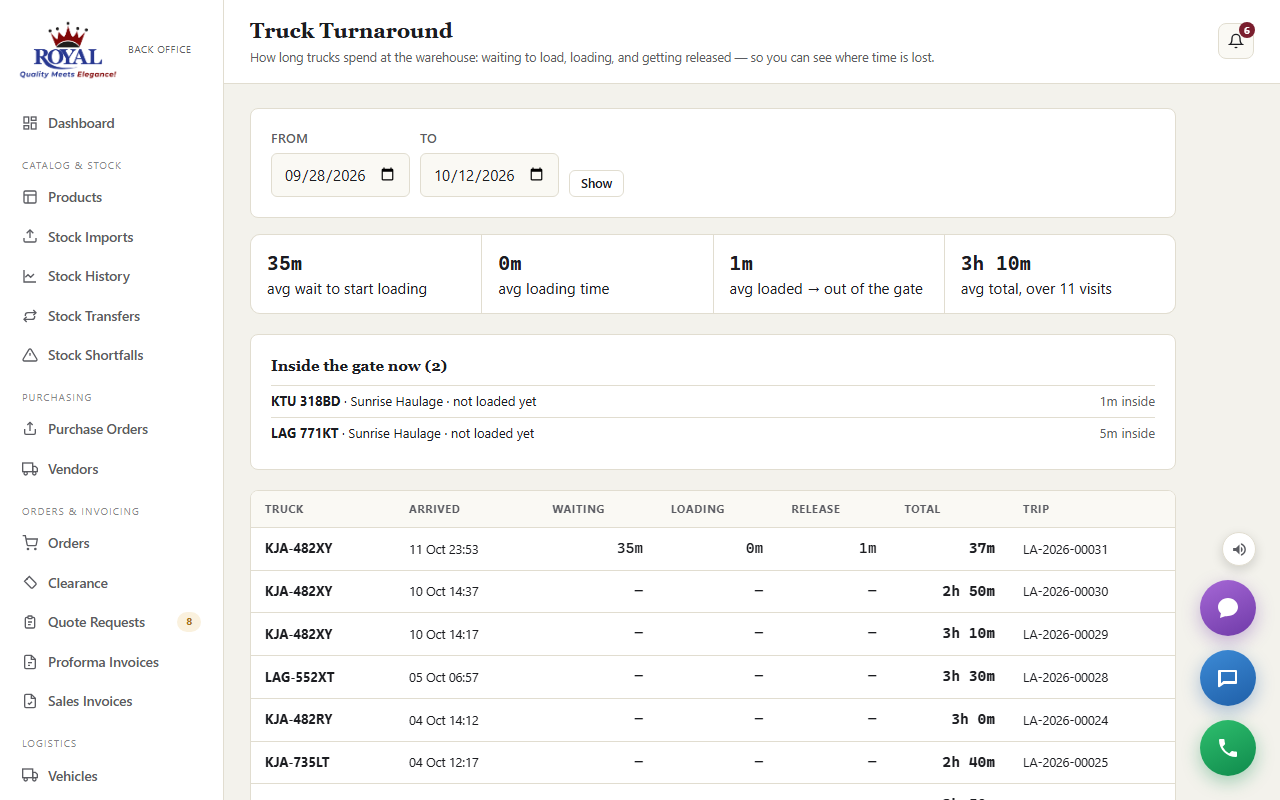Go to Purchase Orders
Image resolution: width=1280 pixels, height=800 pixels.
point(98,429)
